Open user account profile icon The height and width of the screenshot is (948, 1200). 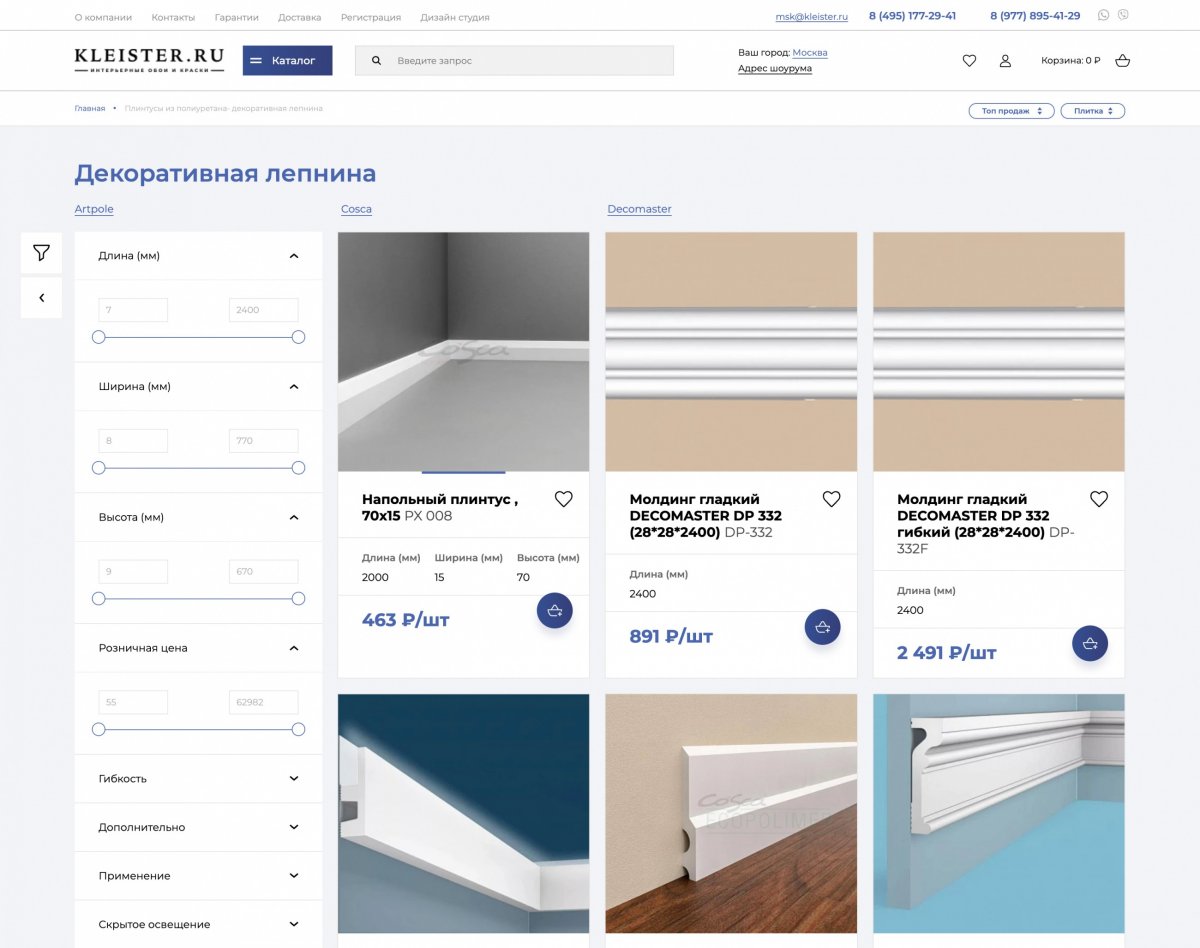pos(1005,60)
